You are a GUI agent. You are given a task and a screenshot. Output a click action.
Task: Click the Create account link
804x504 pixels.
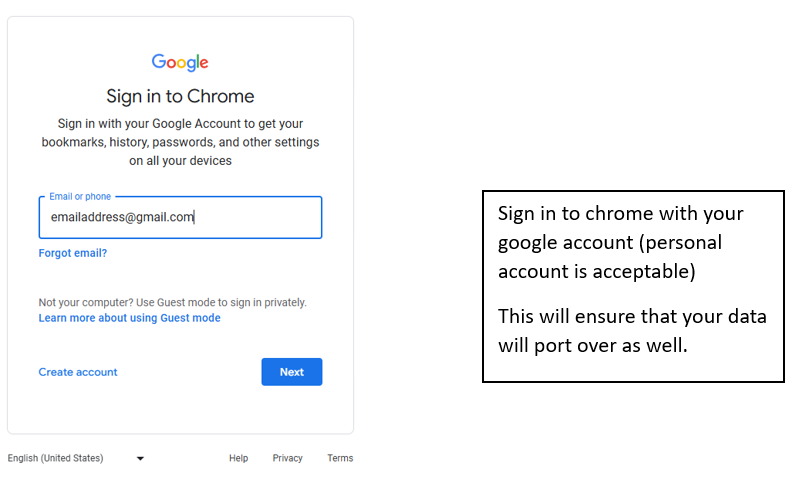coord(78,372)
